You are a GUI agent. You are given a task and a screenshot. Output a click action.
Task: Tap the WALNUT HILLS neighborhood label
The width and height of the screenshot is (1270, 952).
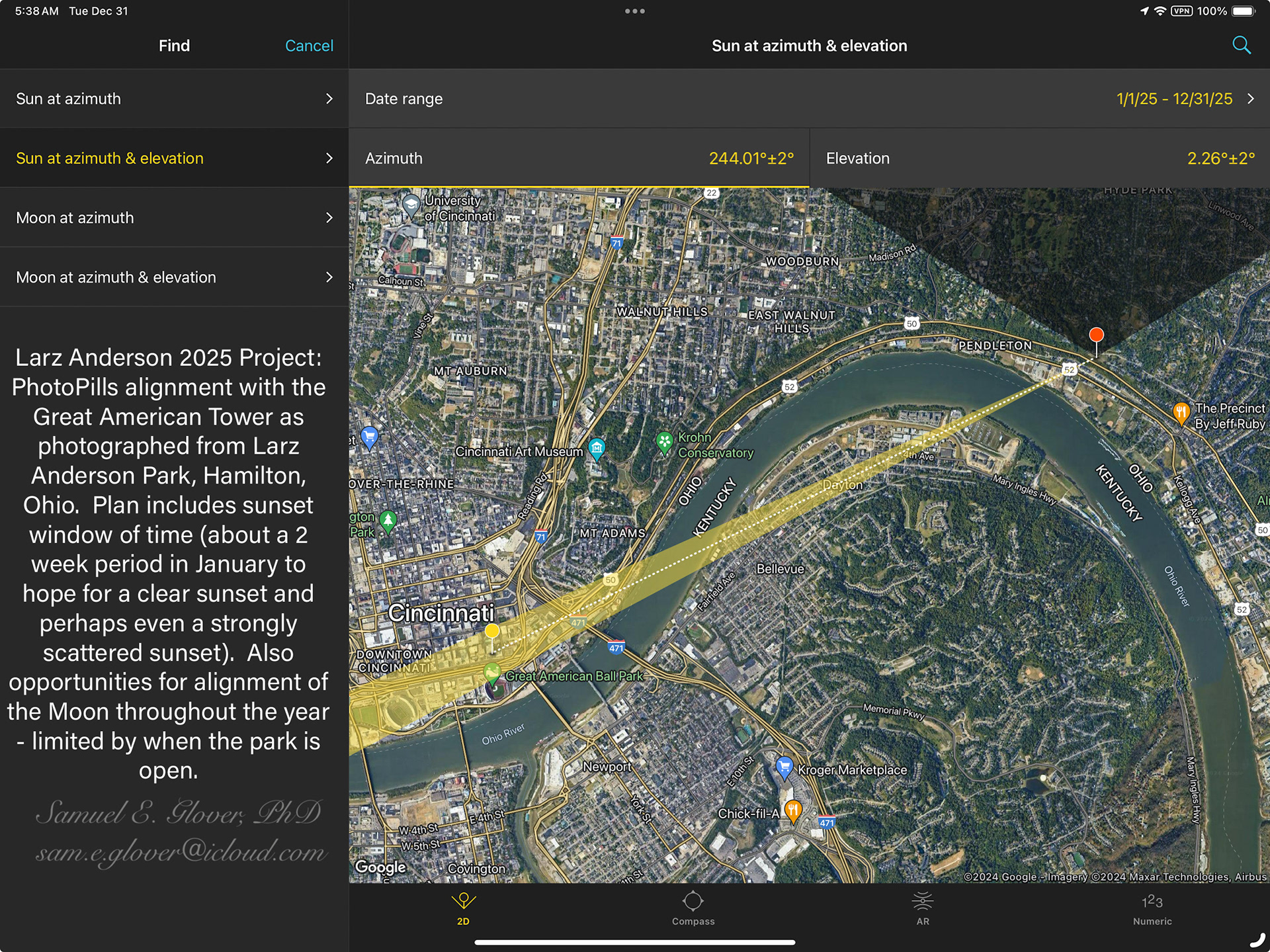pos(662,312)
